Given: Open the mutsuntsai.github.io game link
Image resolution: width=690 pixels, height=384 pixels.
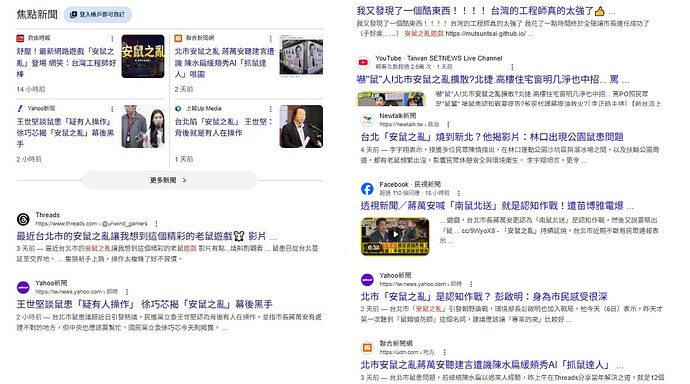Looking at the screenshot, I should coord(485,34).
